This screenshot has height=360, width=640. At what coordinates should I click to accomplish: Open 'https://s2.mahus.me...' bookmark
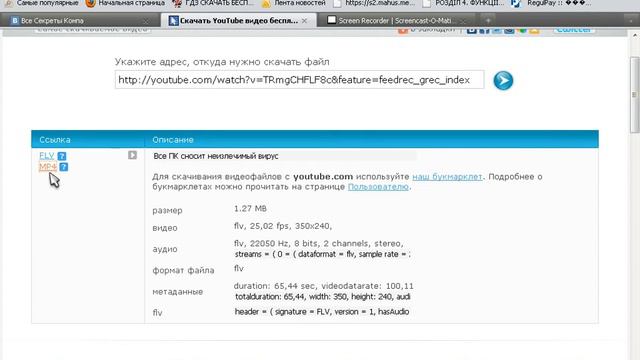coord(374,3)
